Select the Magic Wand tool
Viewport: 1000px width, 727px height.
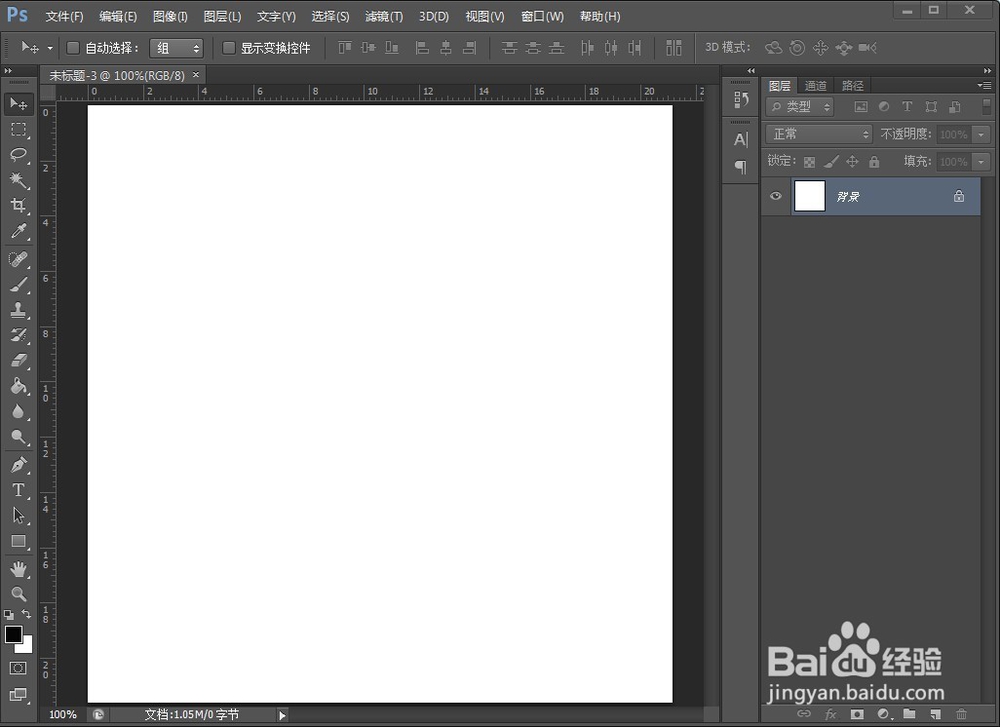(x=18, y=180)
